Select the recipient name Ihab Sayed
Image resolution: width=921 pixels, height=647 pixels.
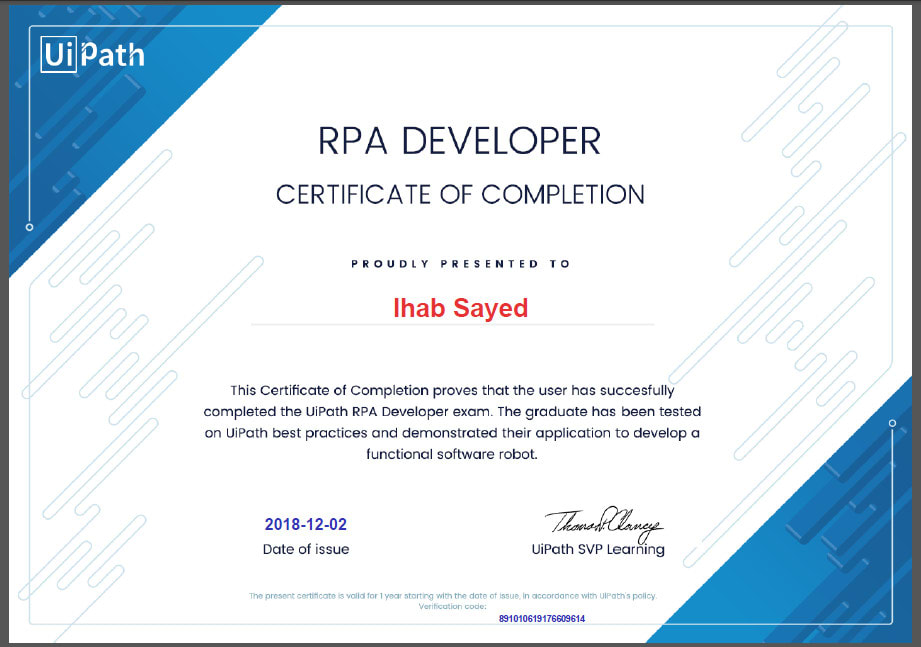point(460,309)
